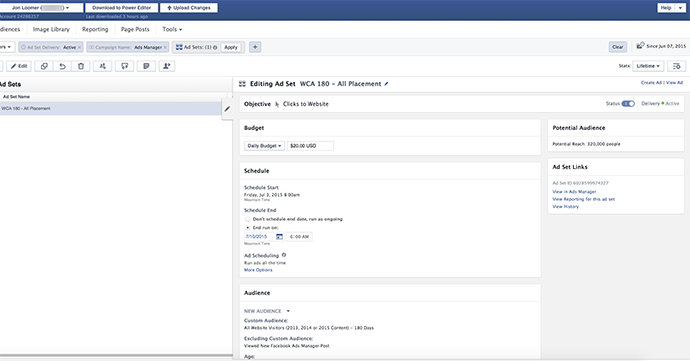
Task: Open the end date calendar picker icon
Action: coord(279,237)
